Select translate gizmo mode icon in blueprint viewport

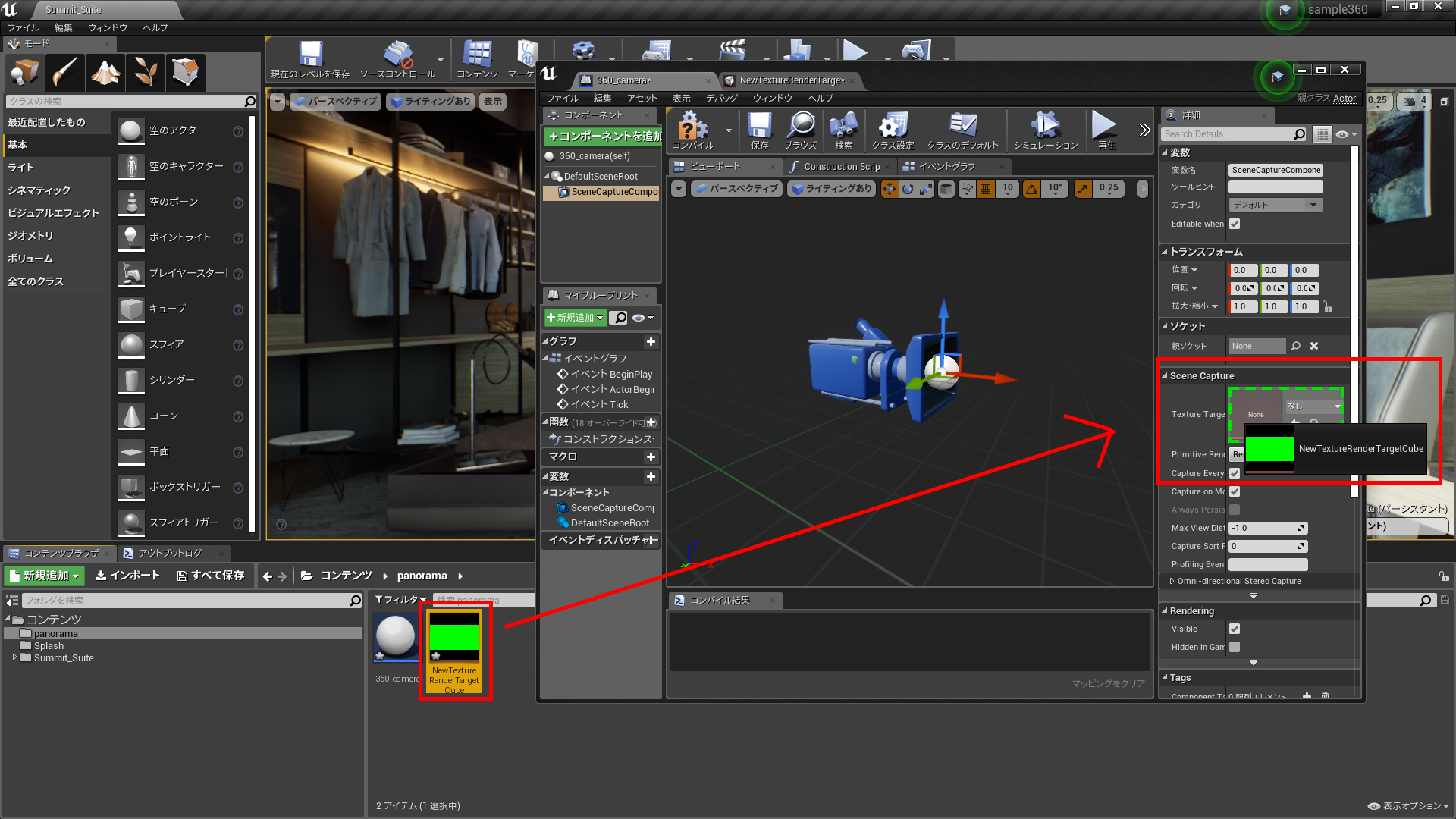point(889,189)
